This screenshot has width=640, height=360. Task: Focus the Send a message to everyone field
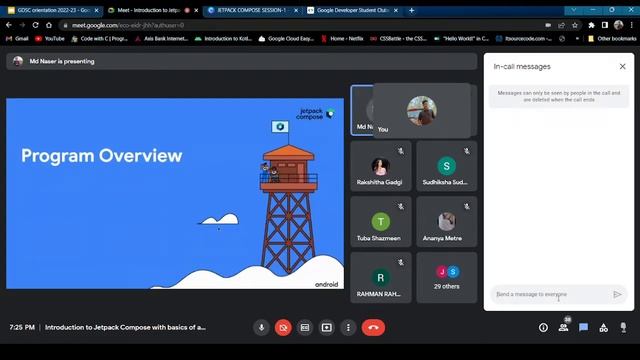click(x=551, y=294)
